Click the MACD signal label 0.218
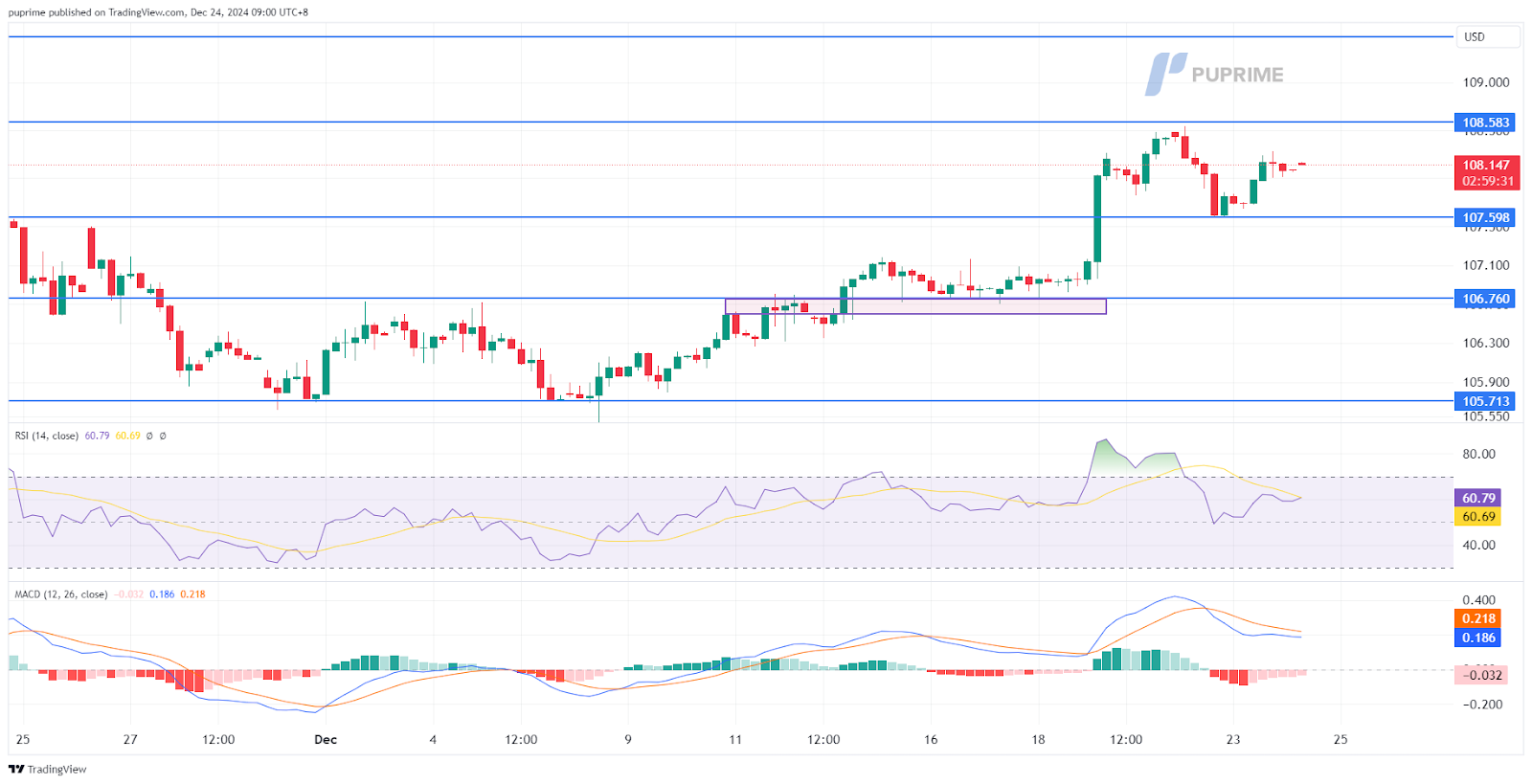The image size is (1532, 784). pos(1478,618)
